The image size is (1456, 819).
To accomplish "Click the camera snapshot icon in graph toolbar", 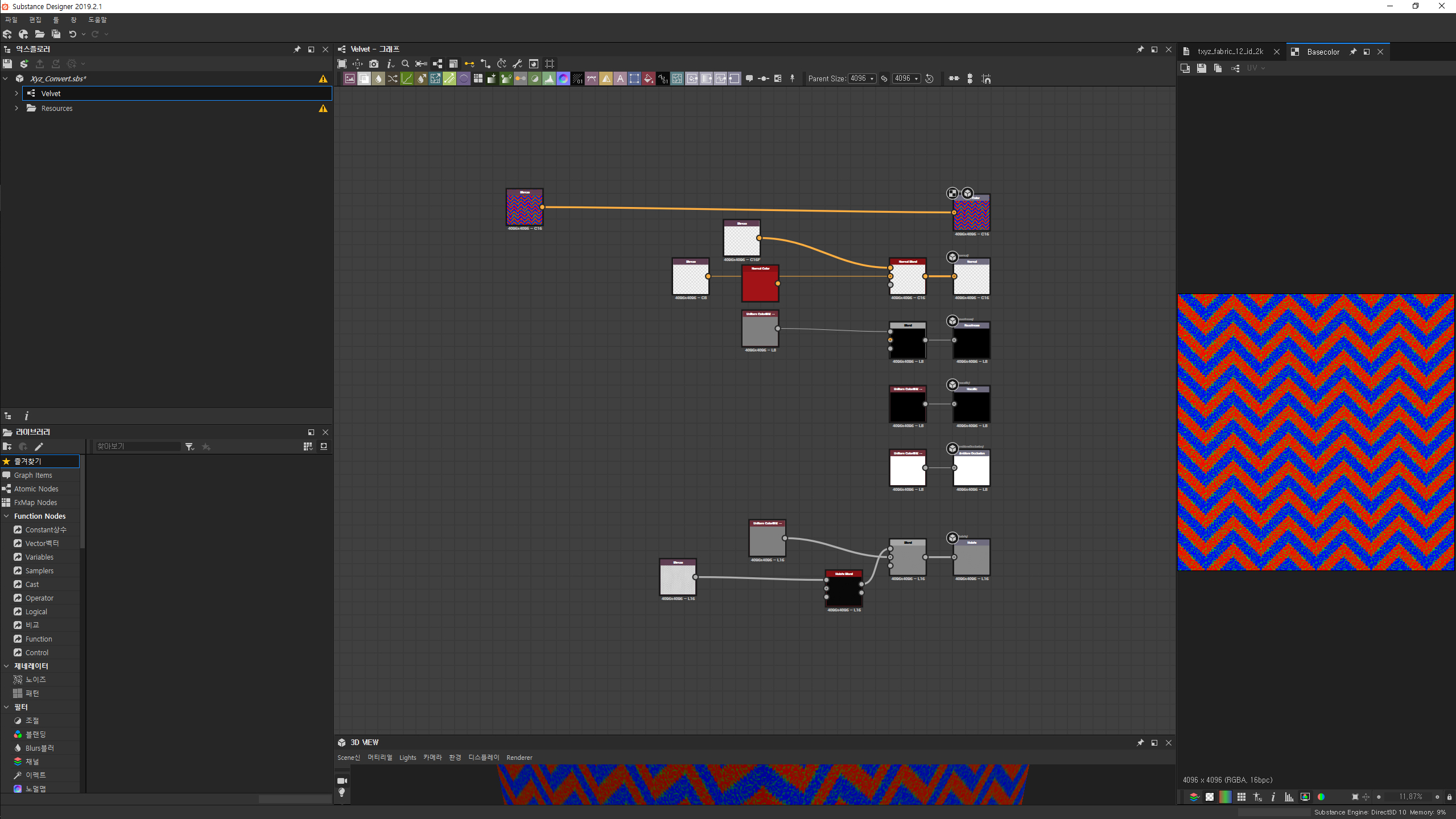I will tap(374, 64).
